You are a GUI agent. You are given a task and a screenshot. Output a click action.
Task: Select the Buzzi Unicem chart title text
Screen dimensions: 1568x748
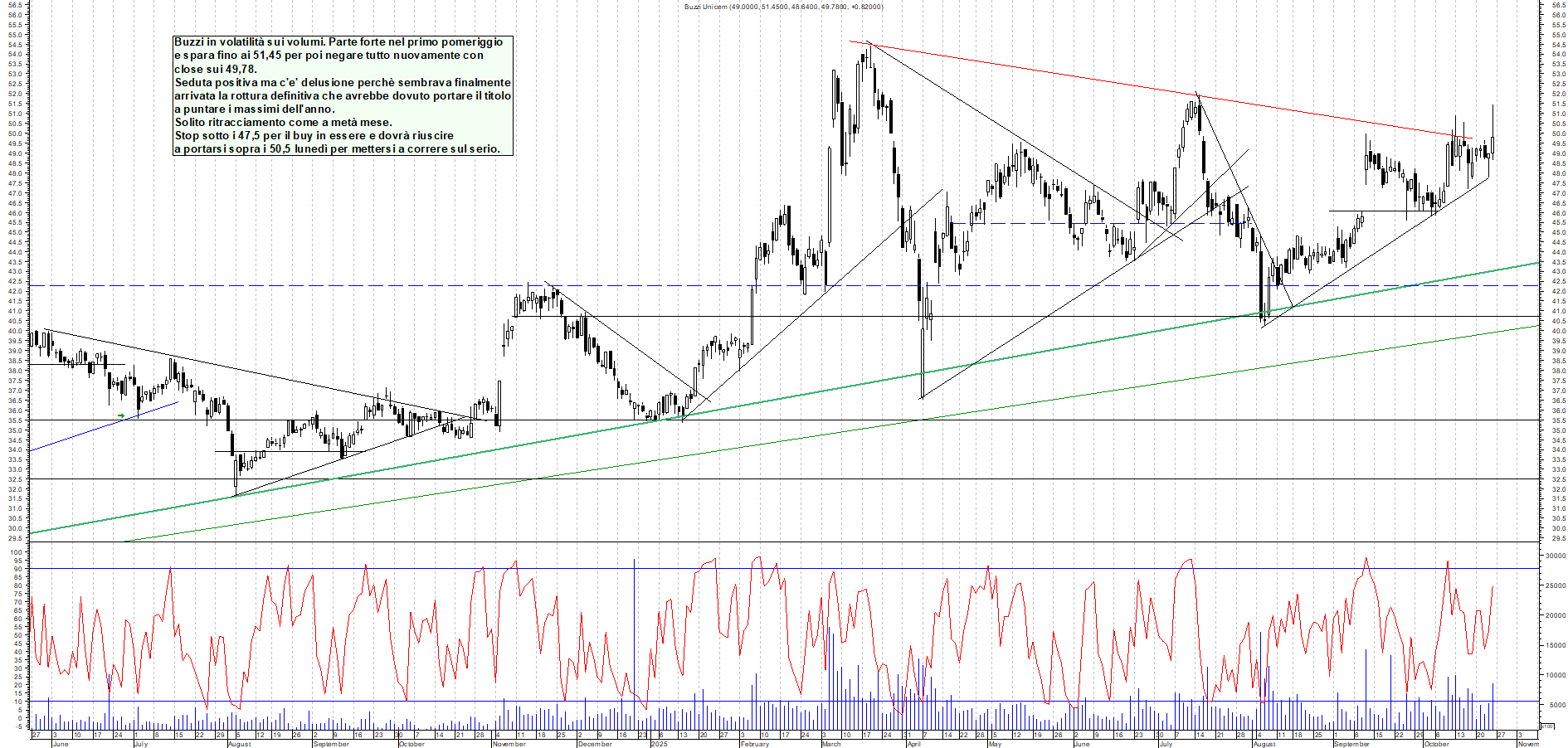[x=784, y=7]
